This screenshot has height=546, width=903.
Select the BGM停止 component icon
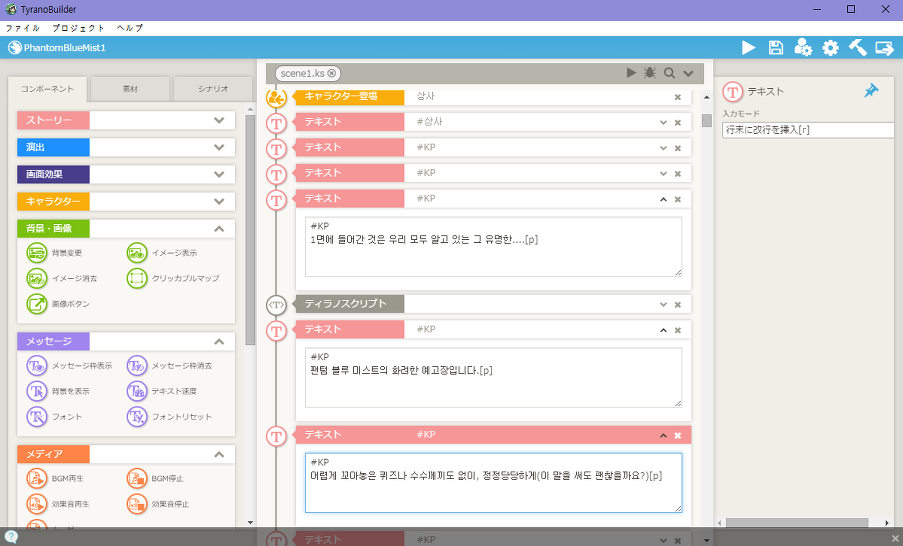(137, 479)
